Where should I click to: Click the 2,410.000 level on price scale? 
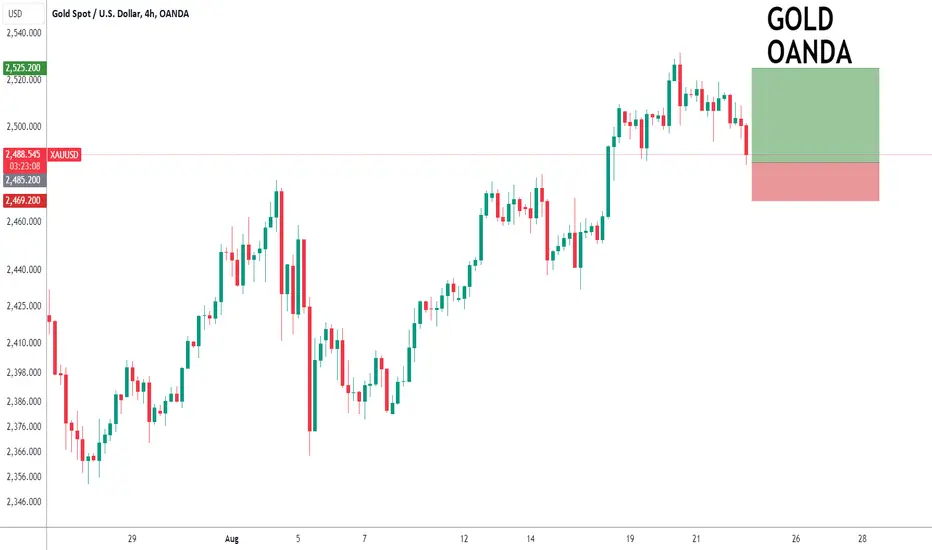pyautogui.click(x=24, y=343)
